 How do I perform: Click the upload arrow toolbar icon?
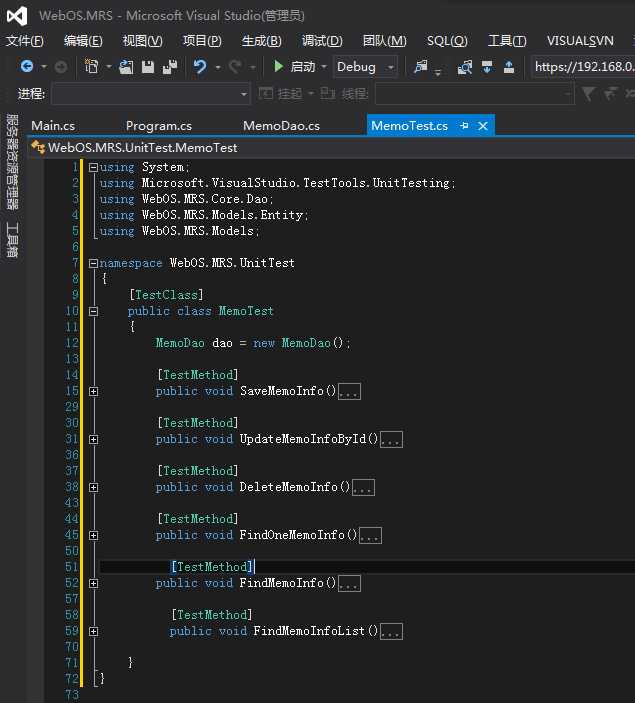click(x=509, y=67)
